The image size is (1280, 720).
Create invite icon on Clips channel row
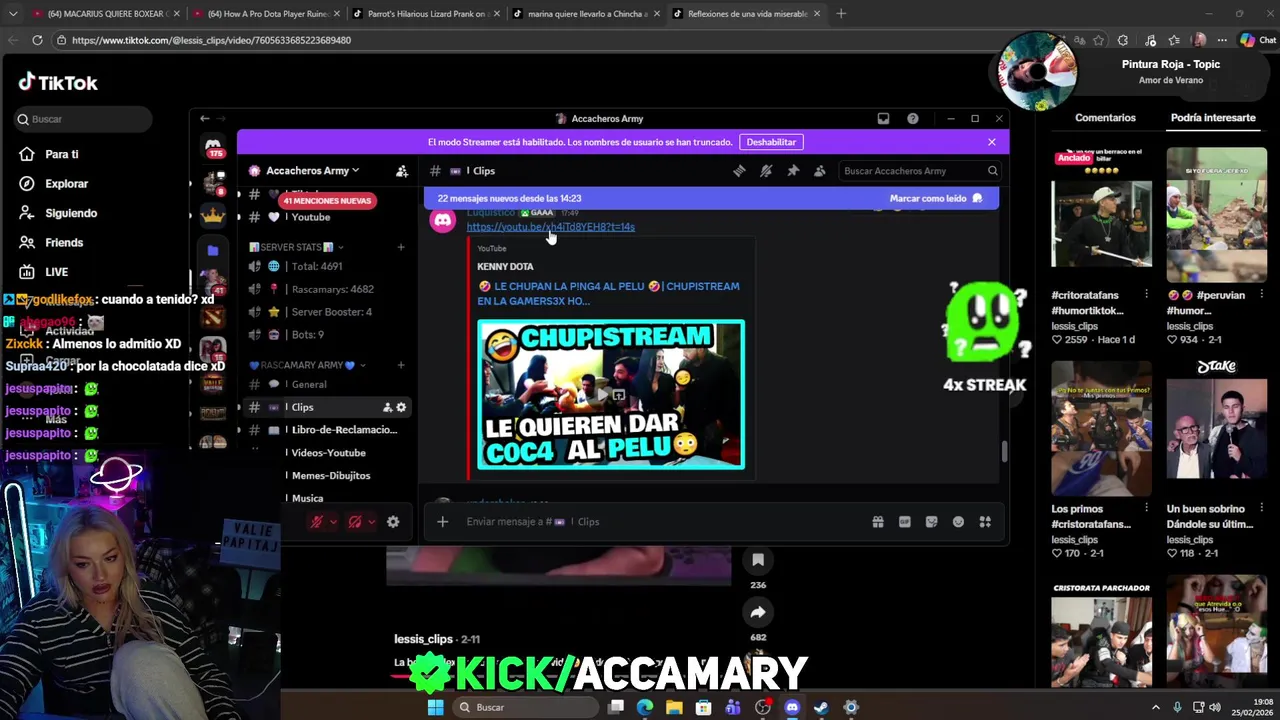[387, 407]
